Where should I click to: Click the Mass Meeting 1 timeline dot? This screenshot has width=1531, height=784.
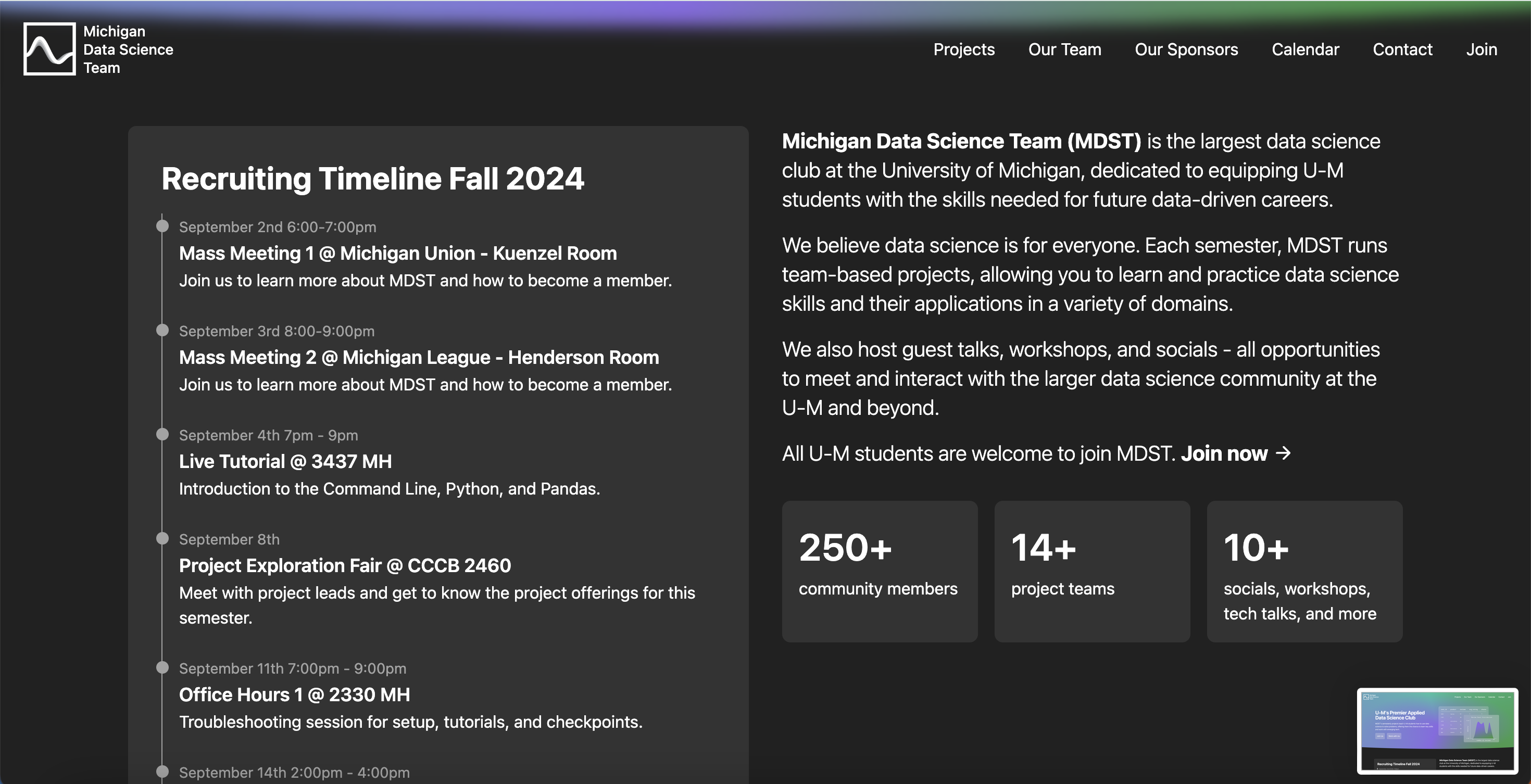coord(162,226)
